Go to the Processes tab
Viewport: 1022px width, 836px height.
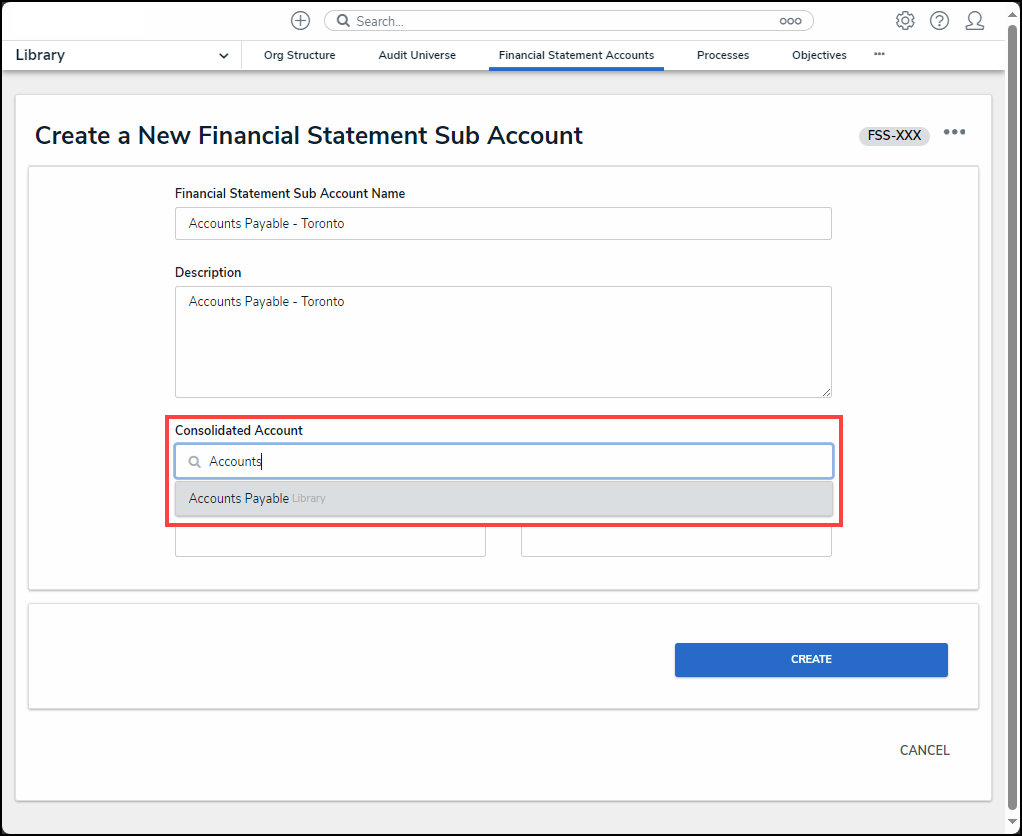pos(723,55)
